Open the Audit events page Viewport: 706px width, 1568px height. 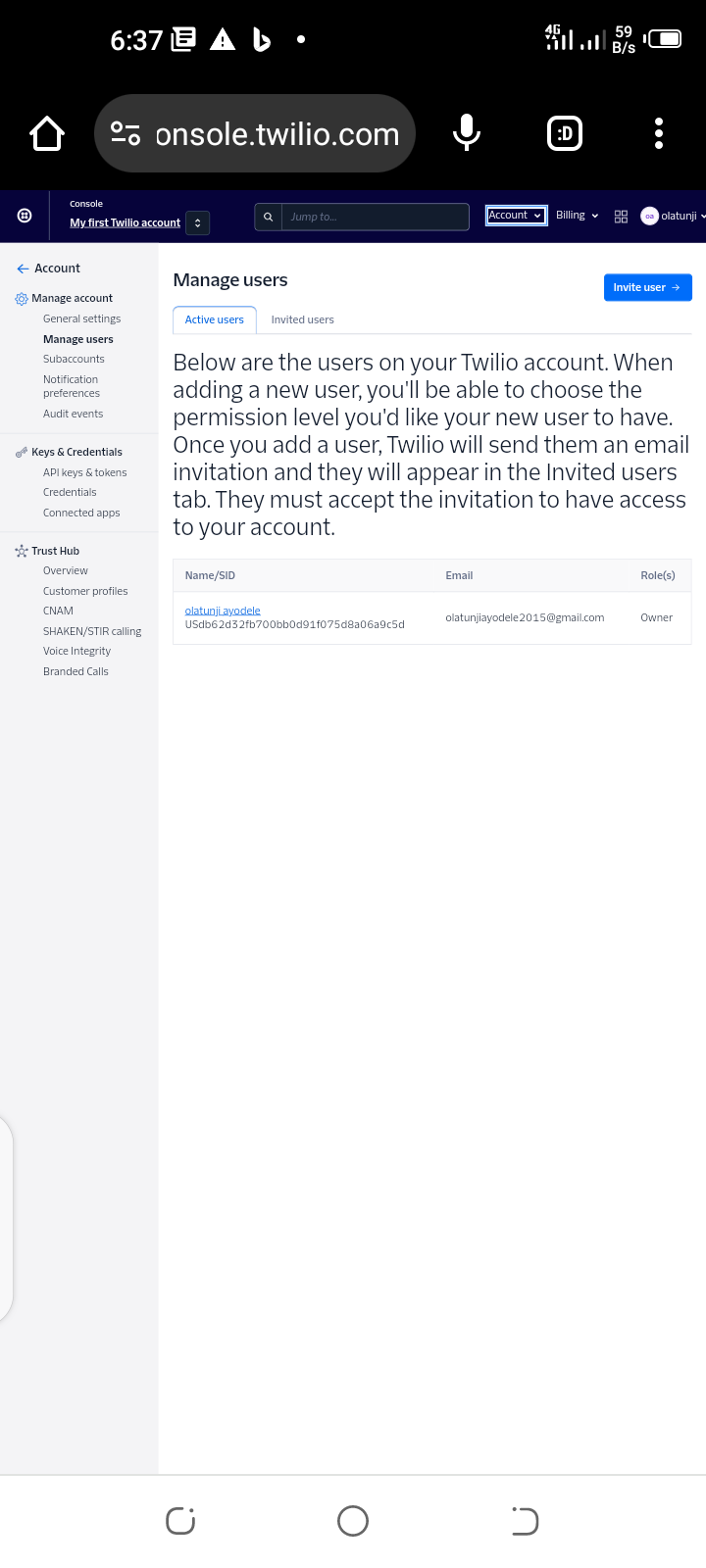(x=73, y=414)
